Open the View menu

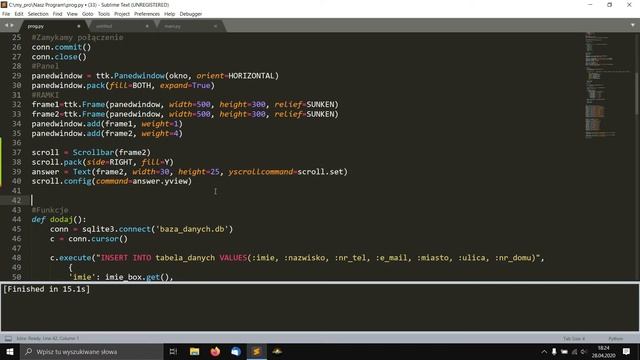tap(72, 14)
